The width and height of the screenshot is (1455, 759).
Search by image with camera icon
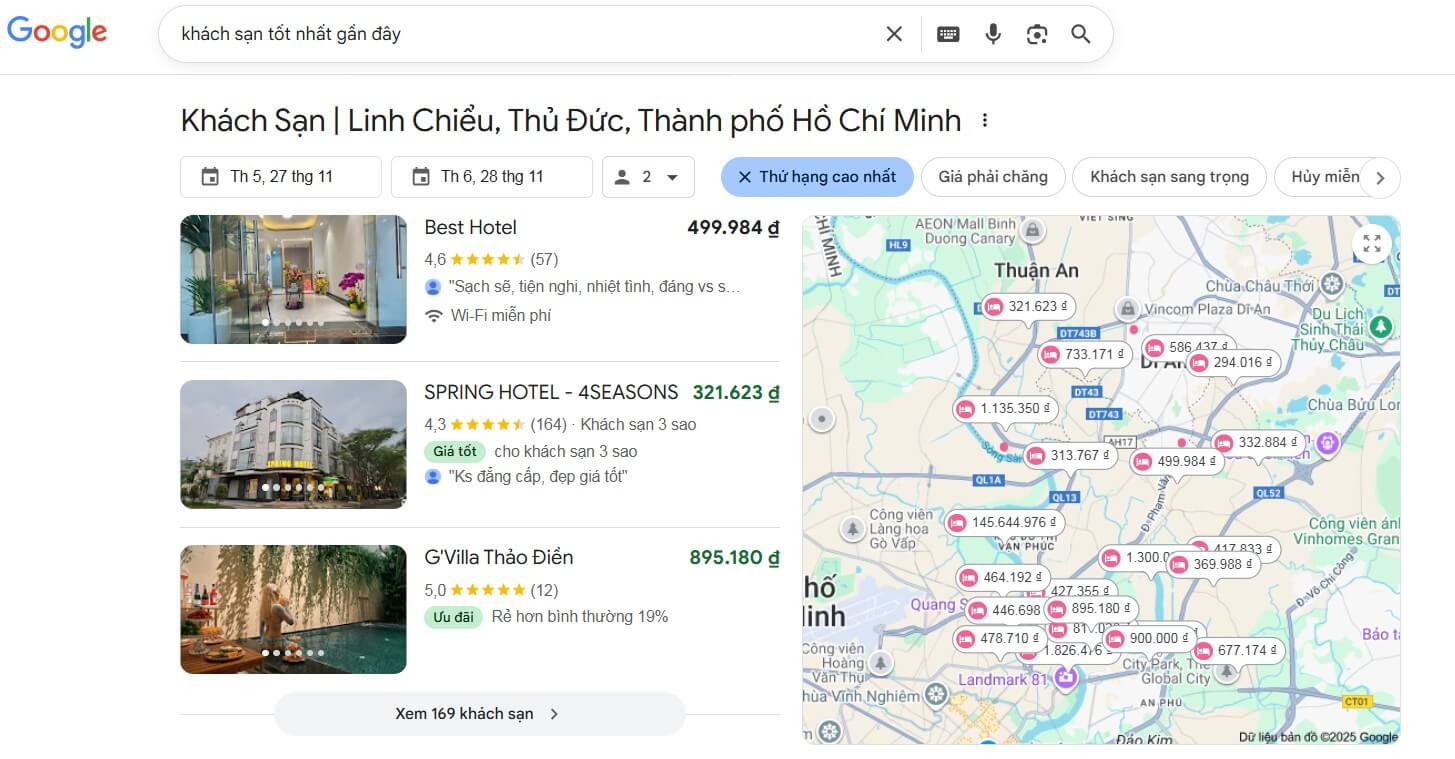click(1037, 34)
